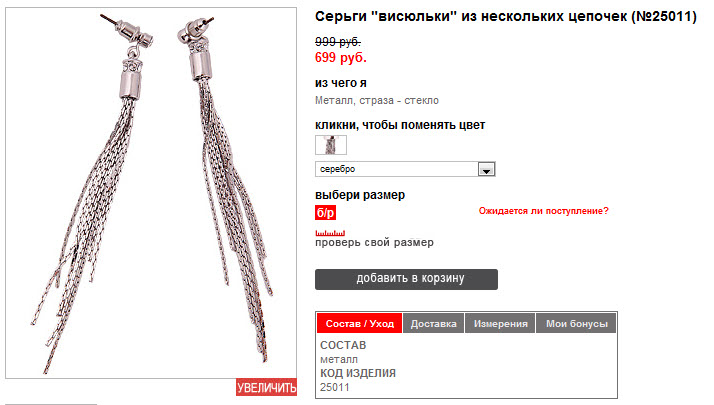Open the серебро color combo box
Viewport: 714px width, 405px height.
(x=405, y=169)
